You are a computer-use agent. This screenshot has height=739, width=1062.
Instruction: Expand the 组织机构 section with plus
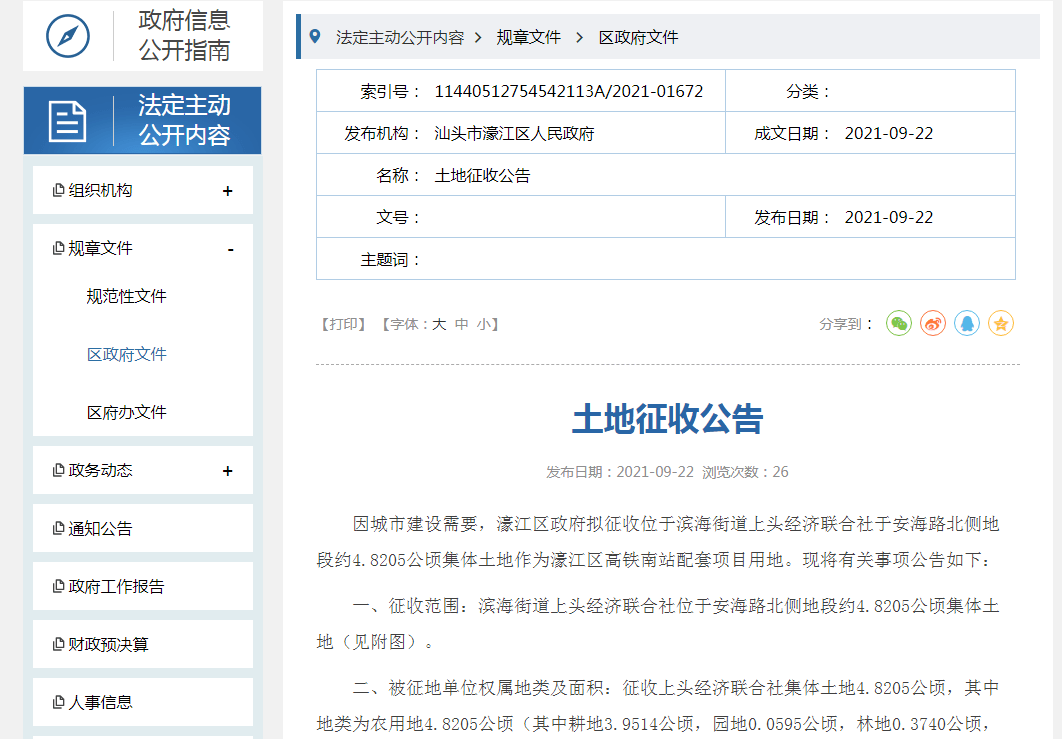click(x=228, y=191)
